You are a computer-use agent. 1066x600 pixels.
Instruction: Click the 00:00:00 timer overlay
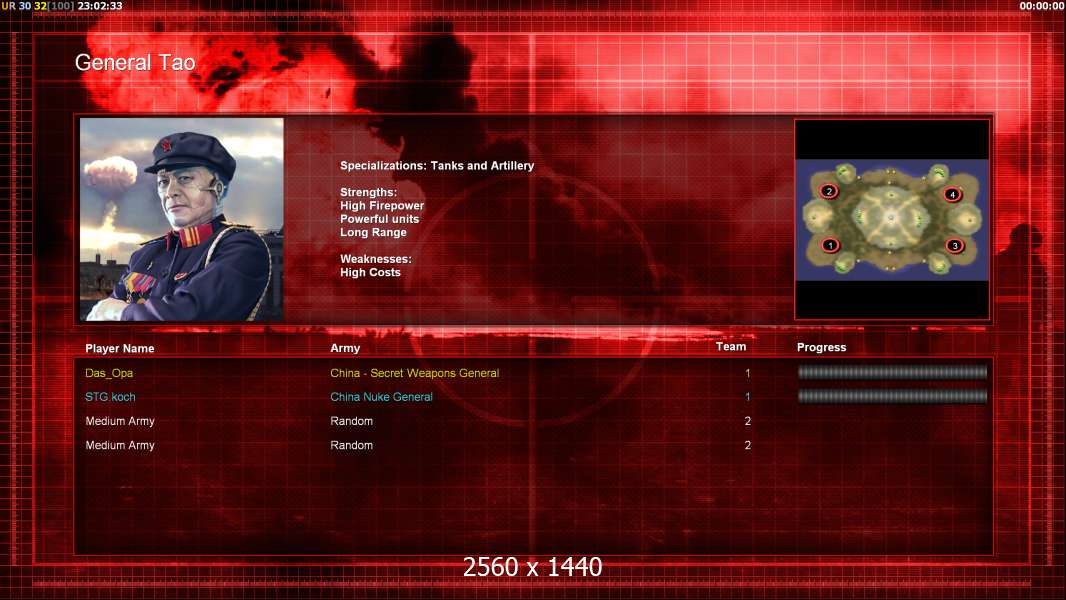(1042, 6)
